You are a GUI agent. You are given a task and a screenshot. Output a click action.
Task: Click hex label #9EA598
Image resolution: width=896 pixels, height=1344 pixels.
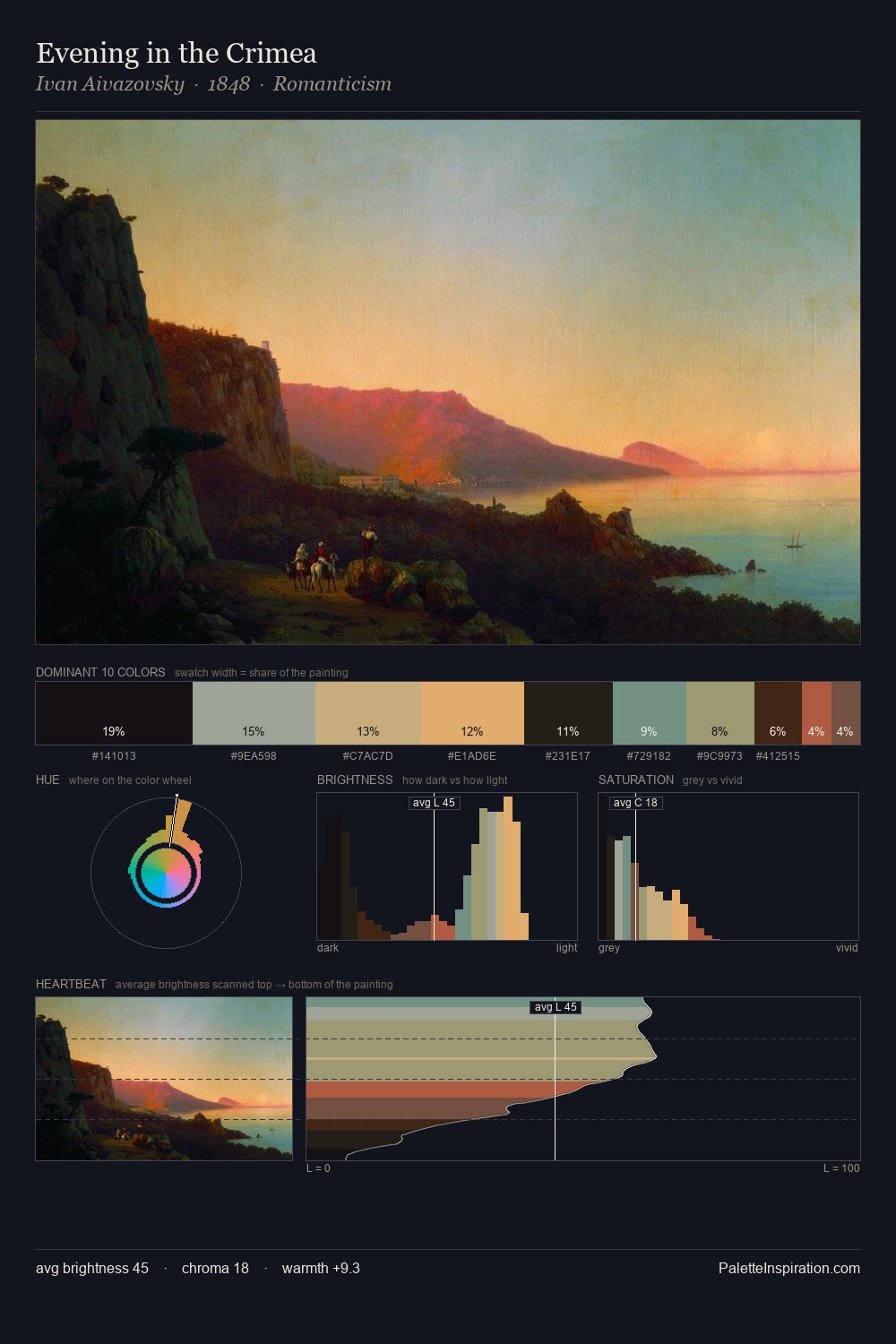254,756
